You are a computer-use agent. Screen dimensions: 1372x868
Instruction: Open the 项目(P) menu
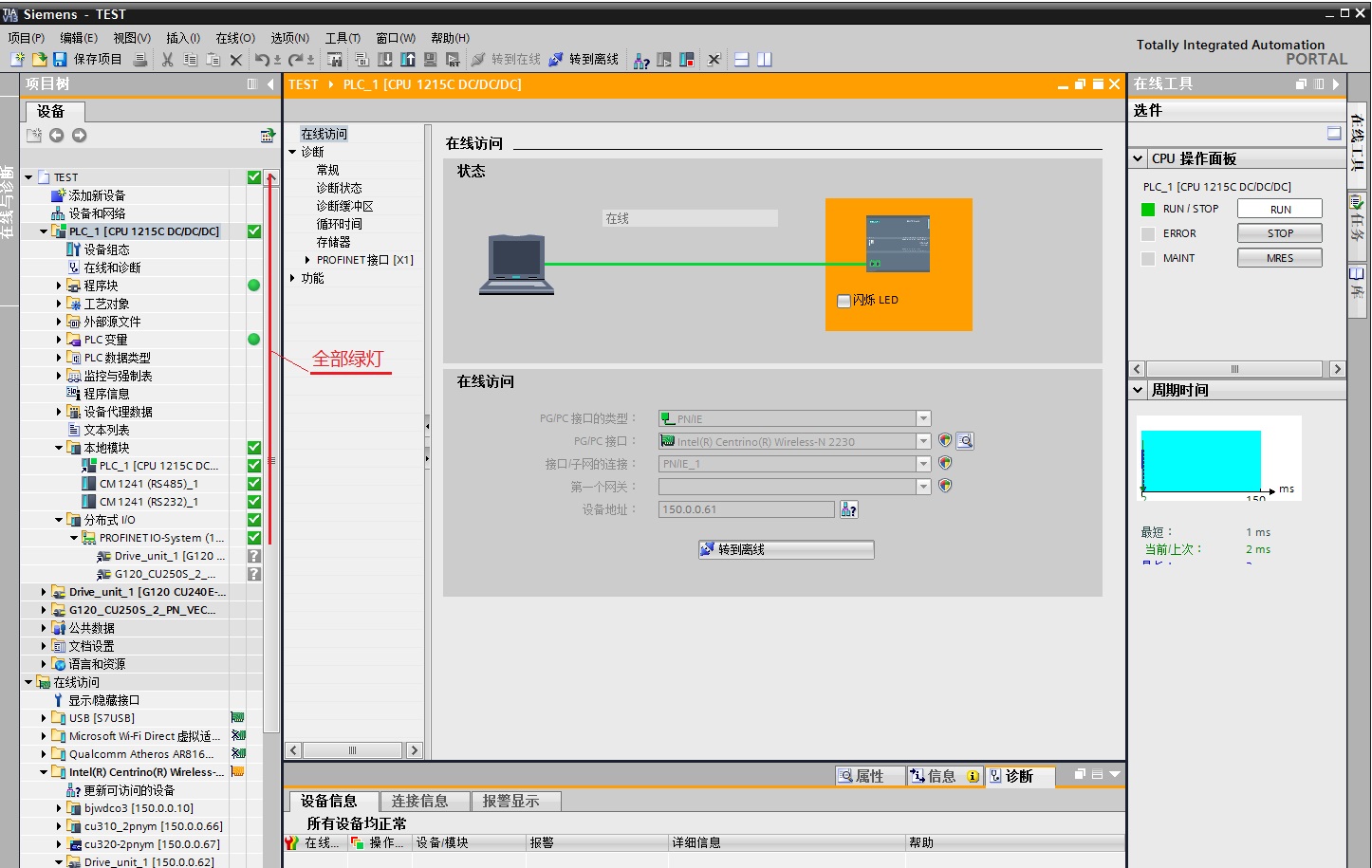(27, 38)
